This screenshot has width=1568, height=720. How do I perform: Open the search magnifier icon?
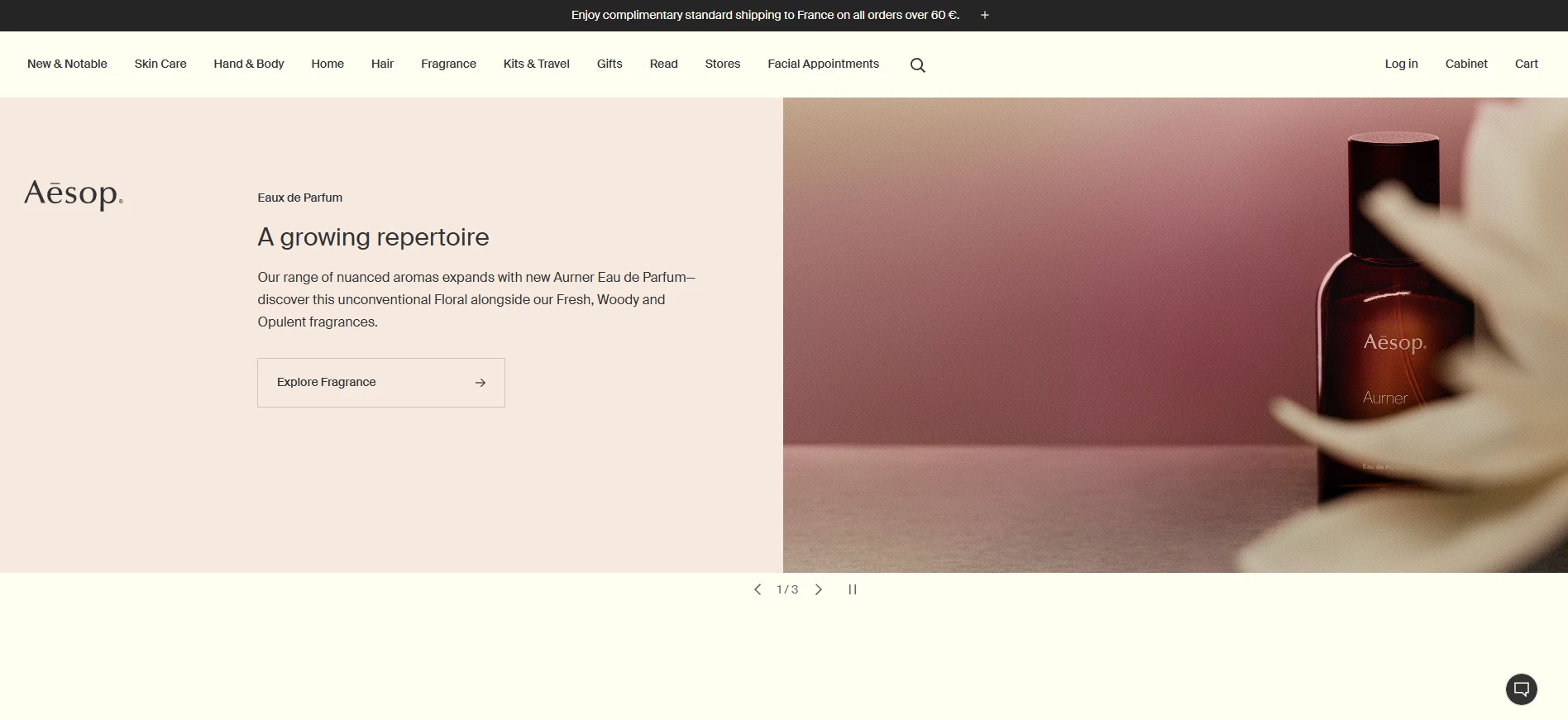coord(917,64)
